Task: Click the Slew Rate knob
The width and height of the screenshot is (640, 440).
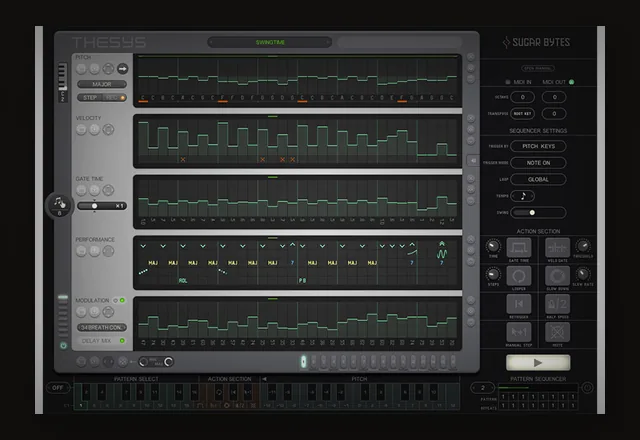Action: tap(582, 274)
